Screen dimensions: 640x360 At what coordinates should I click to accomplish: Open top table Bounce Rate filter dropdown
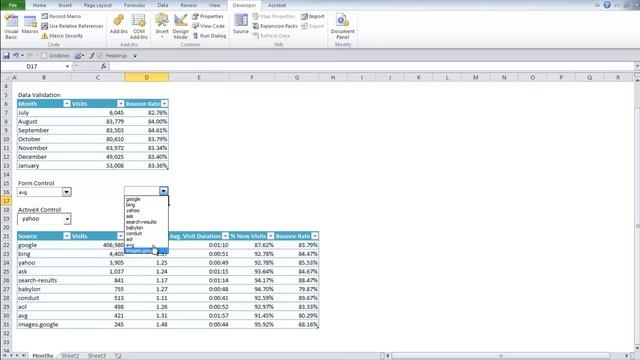point(164,104)
